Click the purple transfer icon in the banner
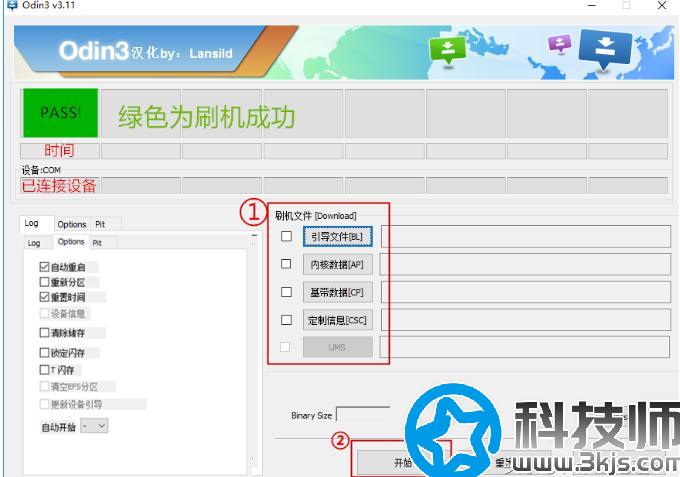Image resolution: width=680 pixels, height=477 pixels. click(x=559, y=43)
